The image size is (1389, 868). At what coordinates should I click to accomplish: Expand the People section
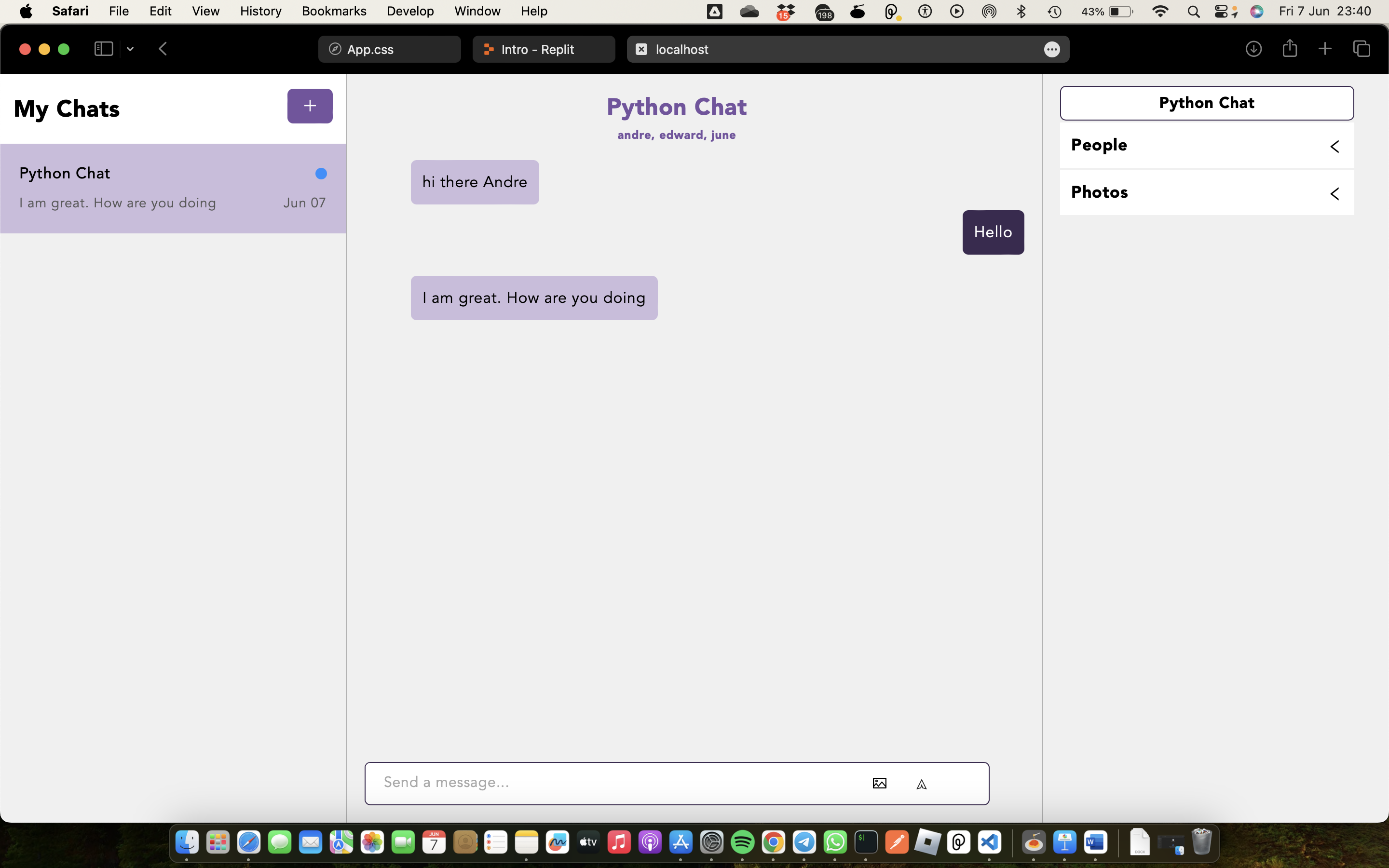tap(1335, 147)
